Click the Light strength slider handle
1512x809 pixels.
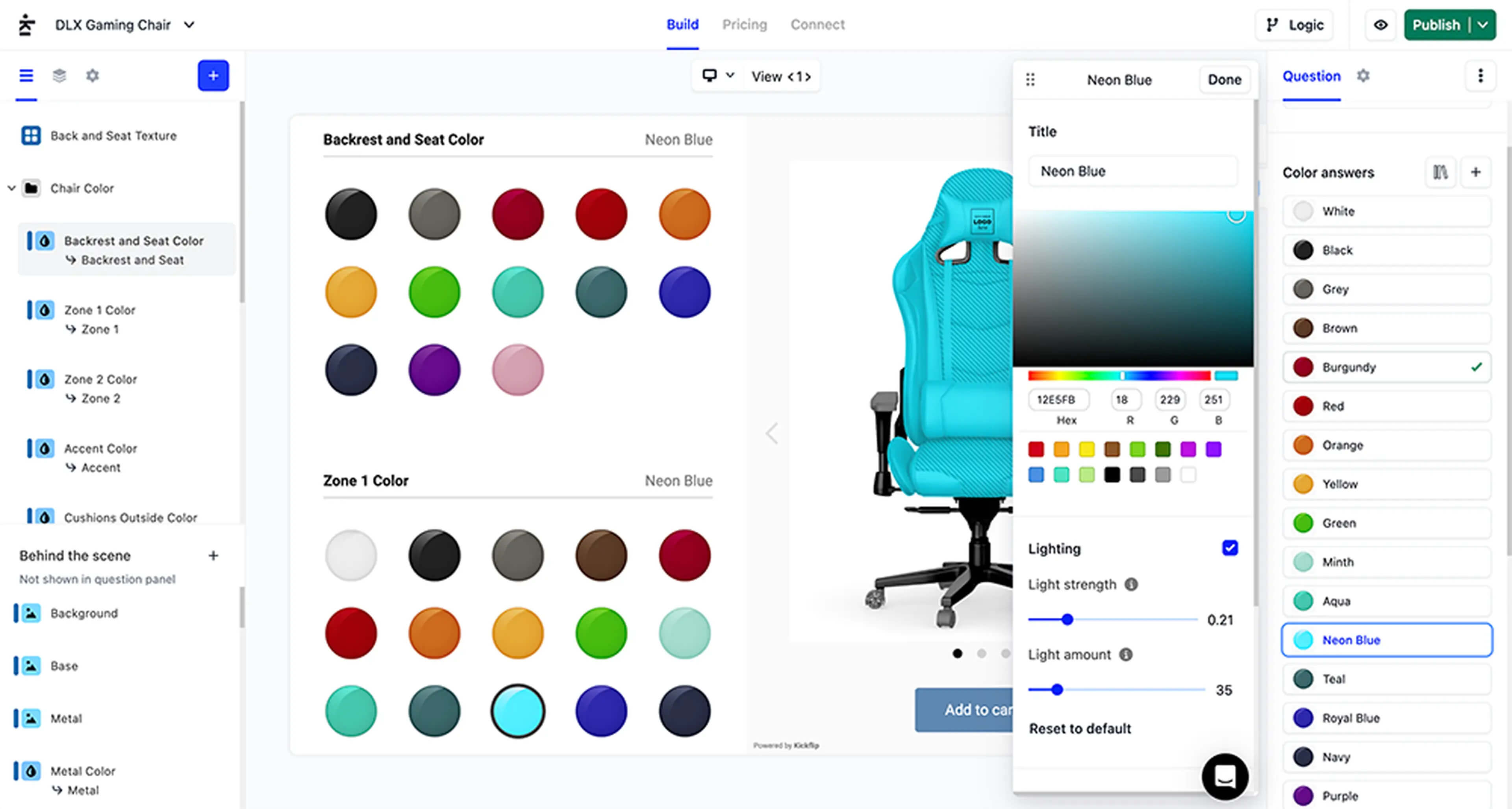tap(1067, 619)
